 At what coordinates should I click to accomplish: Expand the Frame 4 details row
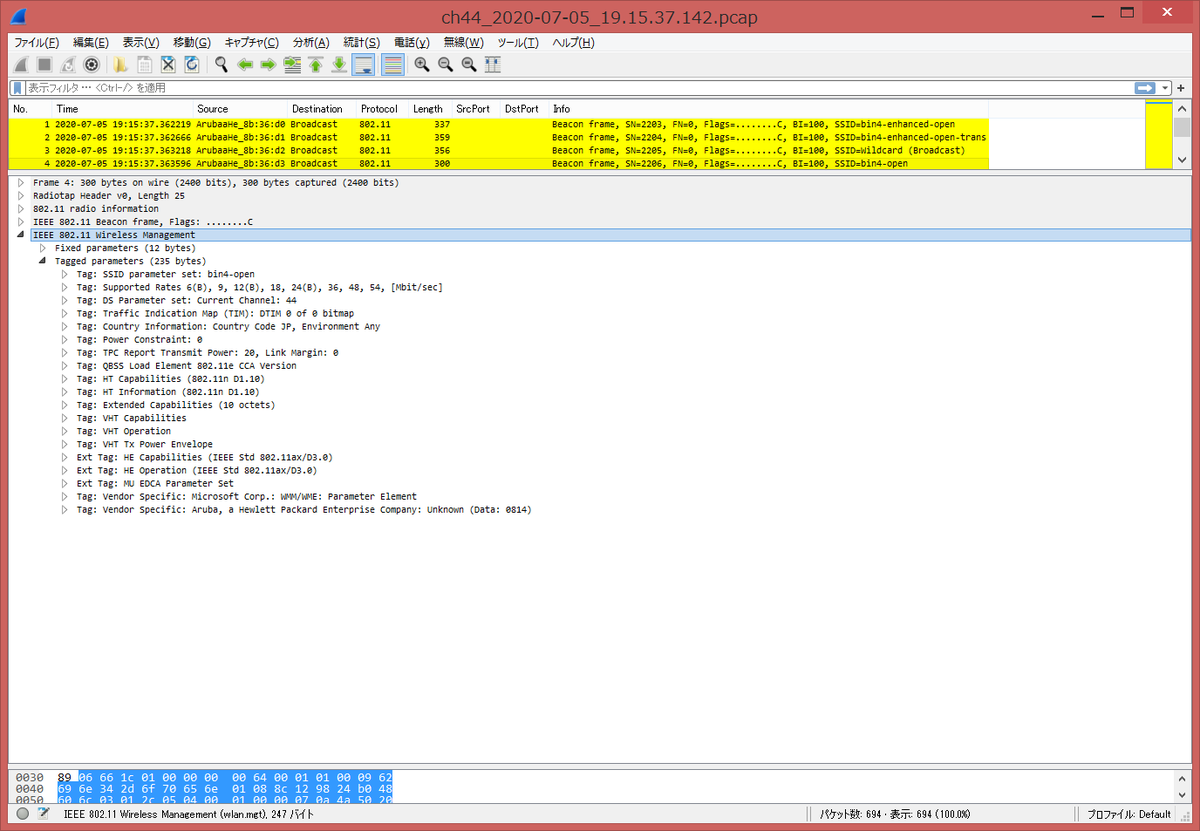coord(20,183)
